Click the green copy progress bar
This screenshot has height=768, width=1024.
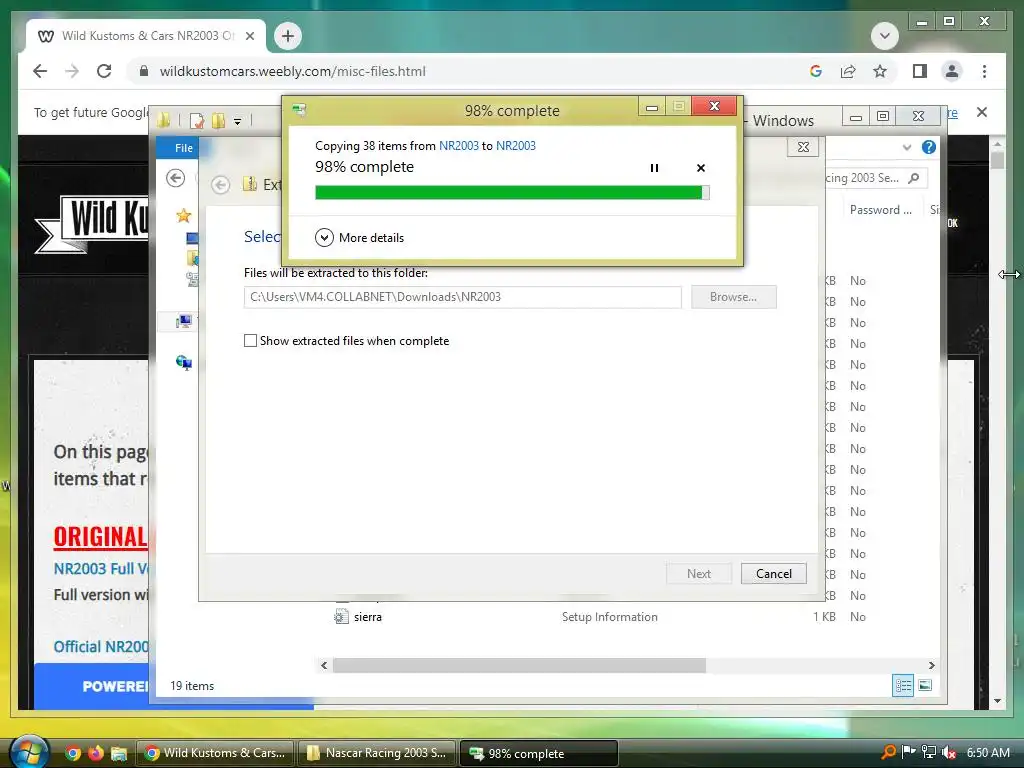point(512,192)
